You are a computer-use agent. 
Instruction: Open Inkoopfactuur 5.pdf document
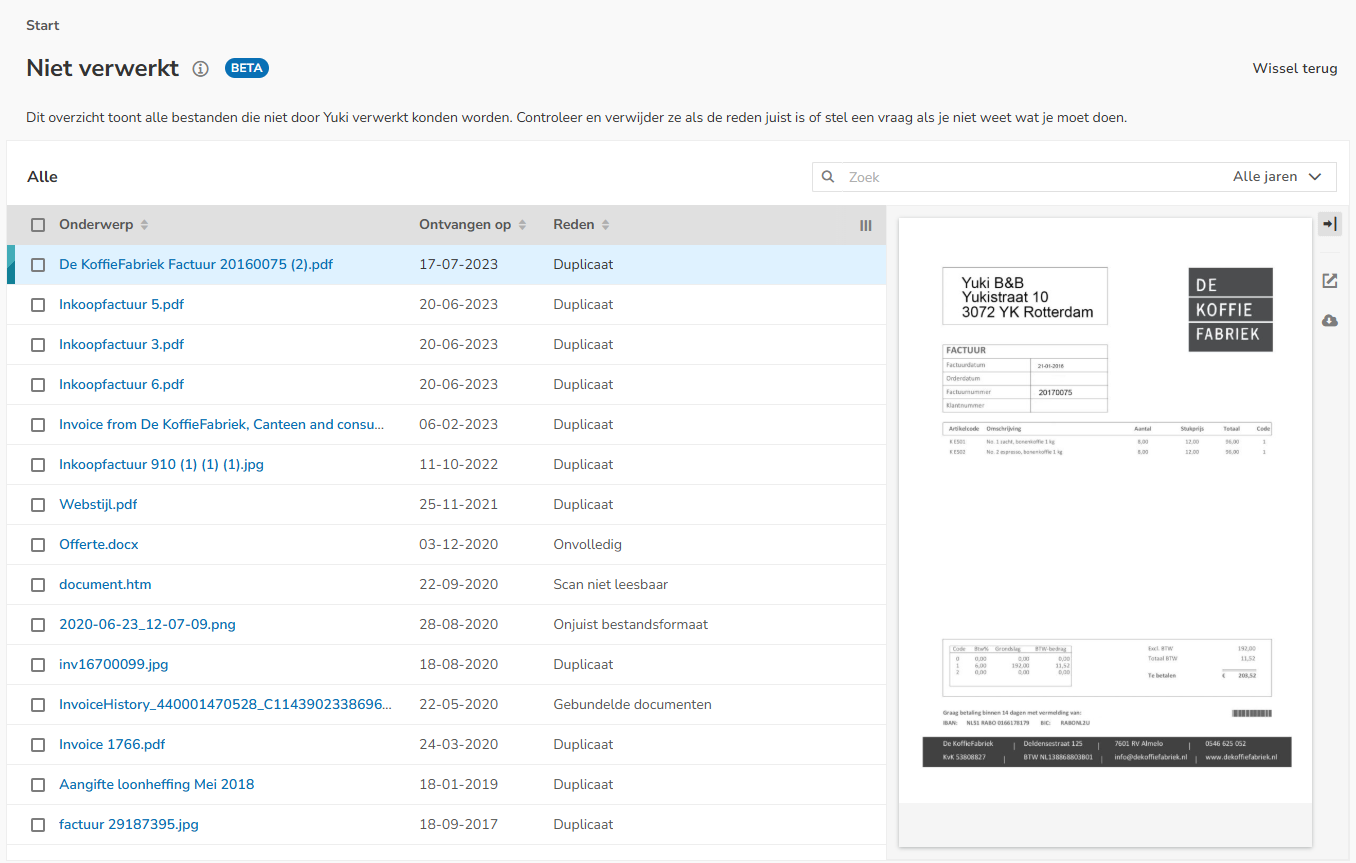121,305
